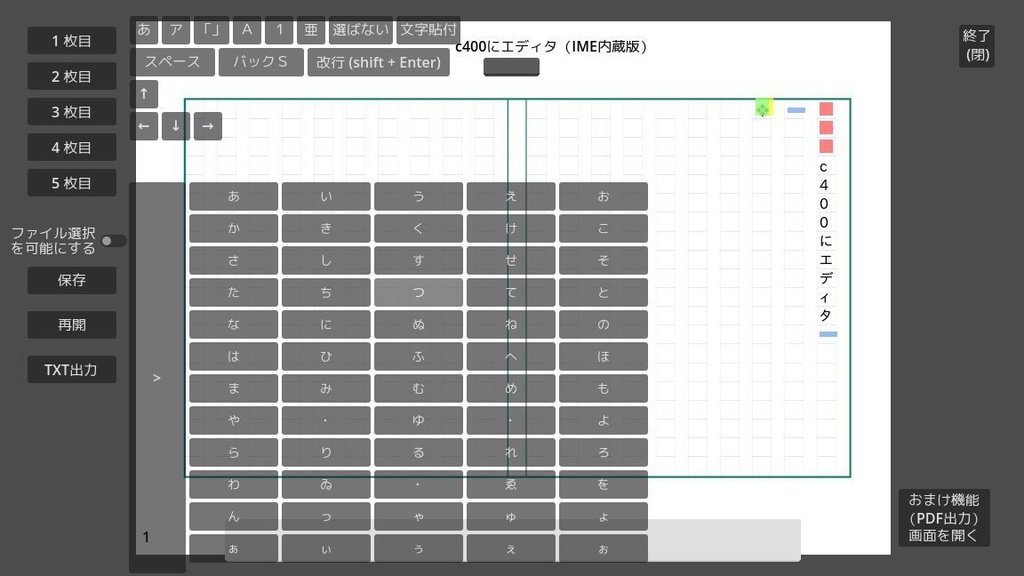
Task: Enable the 選ばない option
Action: [x=361, y=30]
